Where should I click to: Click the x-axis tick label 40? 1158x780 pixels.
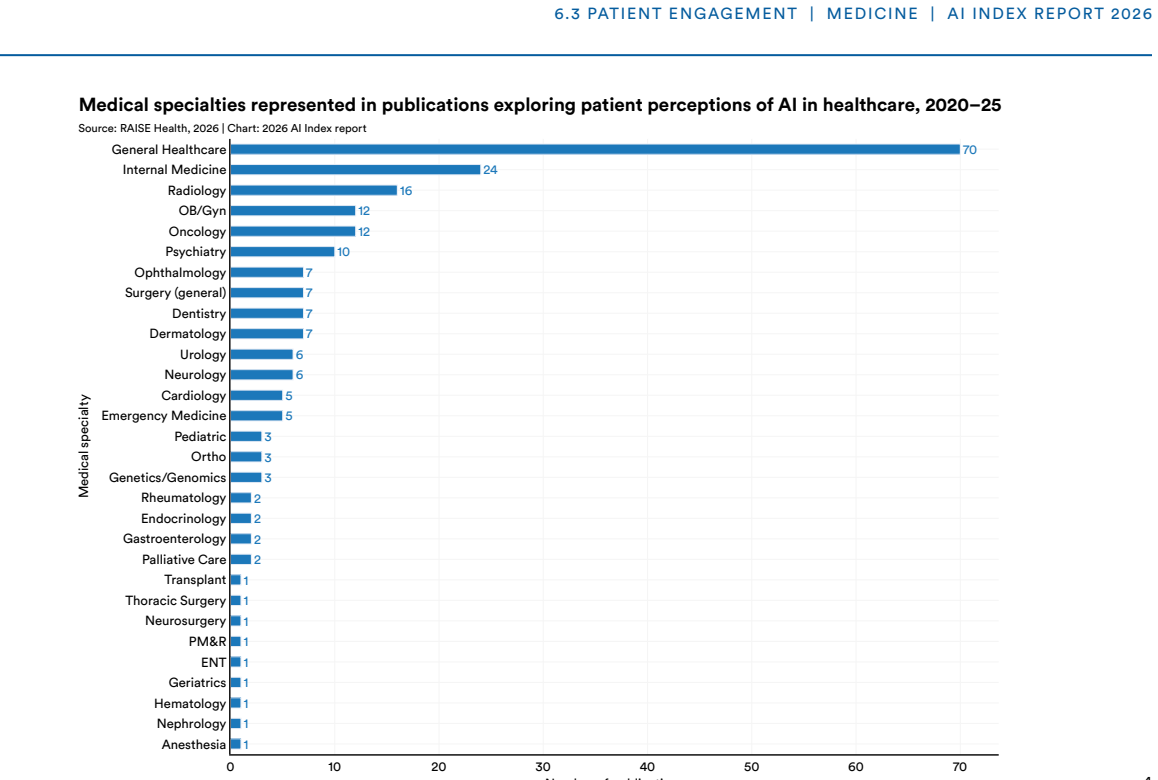[x=647, y=767]
